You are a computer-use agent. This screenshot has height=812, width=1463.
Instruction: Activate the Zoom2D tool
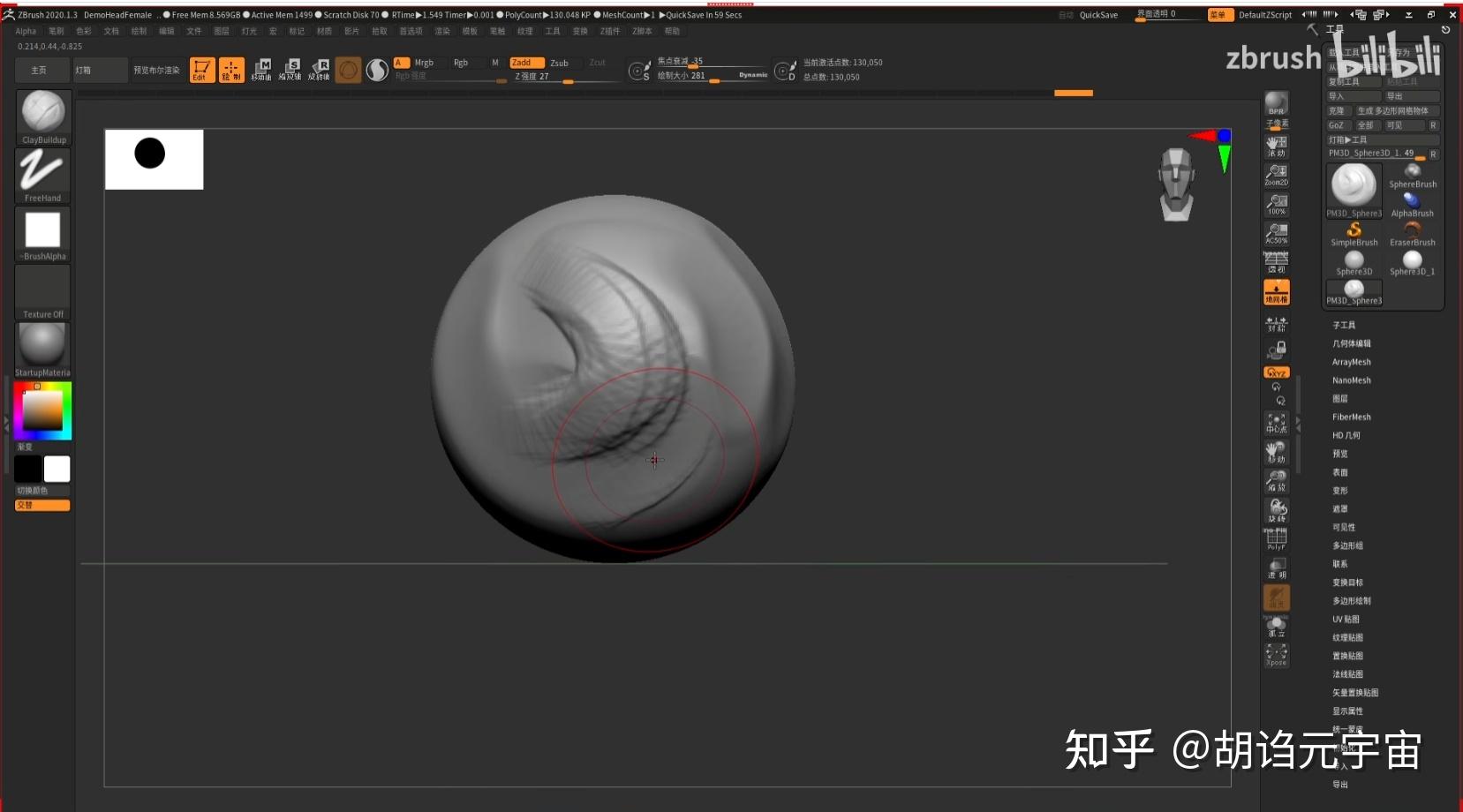[x=1275, y=175]
